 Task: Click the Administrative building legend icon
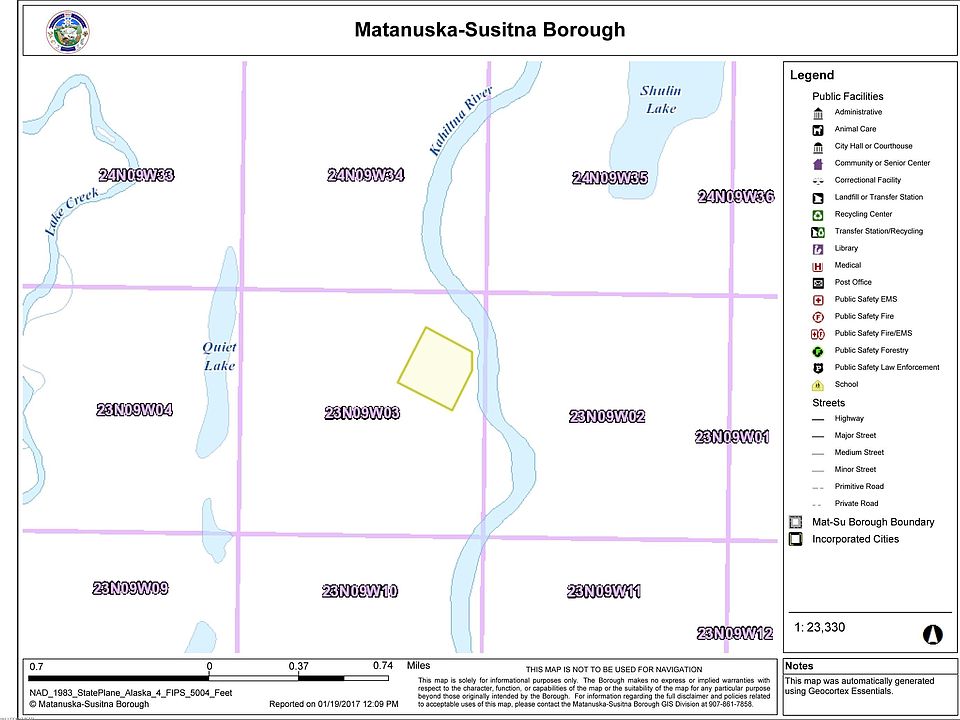[817, 113]
